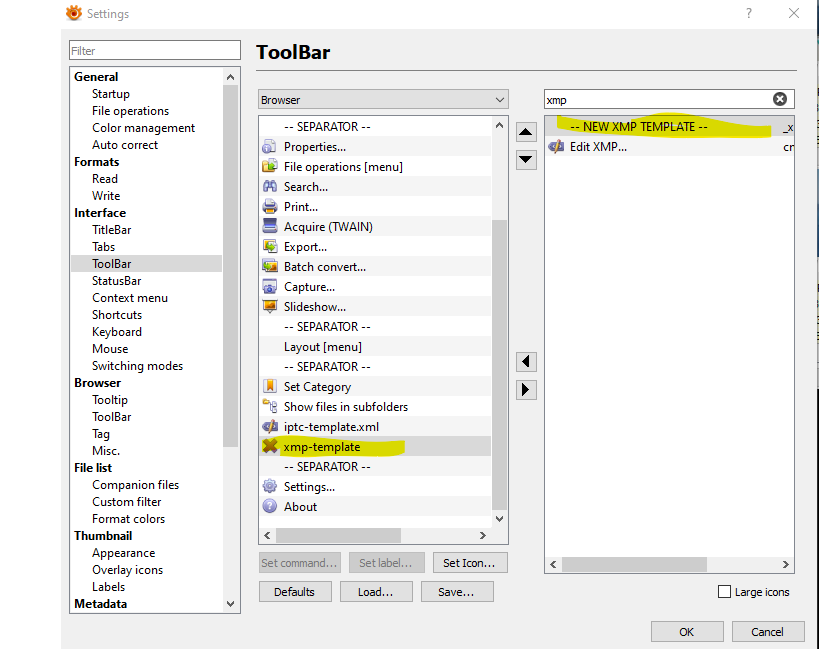The width and height of the screenshot is (819, 649).
Task: Confirm settings with OK button
Action: tap(686, 632)
